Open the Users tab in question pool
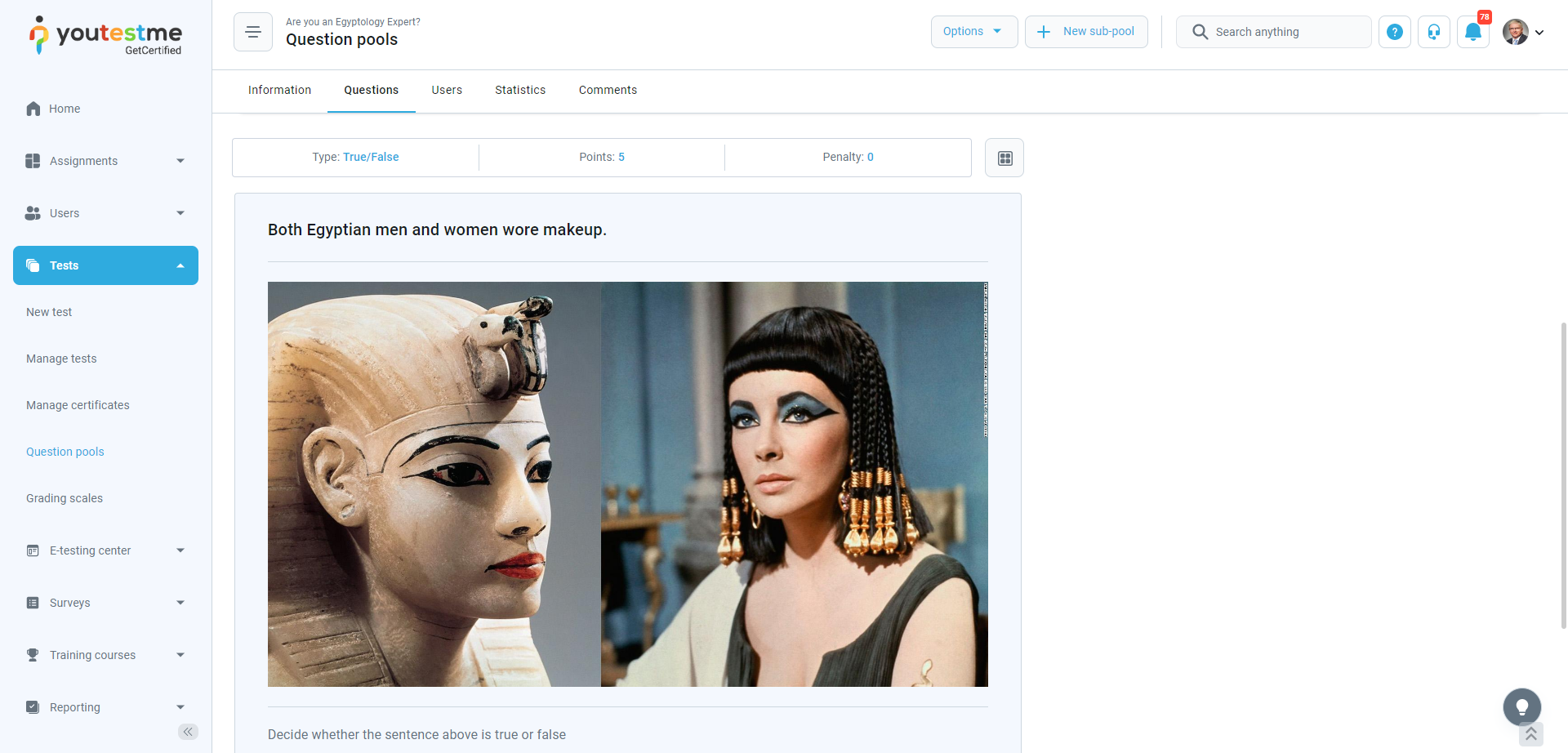 click(x=447, y=90)
